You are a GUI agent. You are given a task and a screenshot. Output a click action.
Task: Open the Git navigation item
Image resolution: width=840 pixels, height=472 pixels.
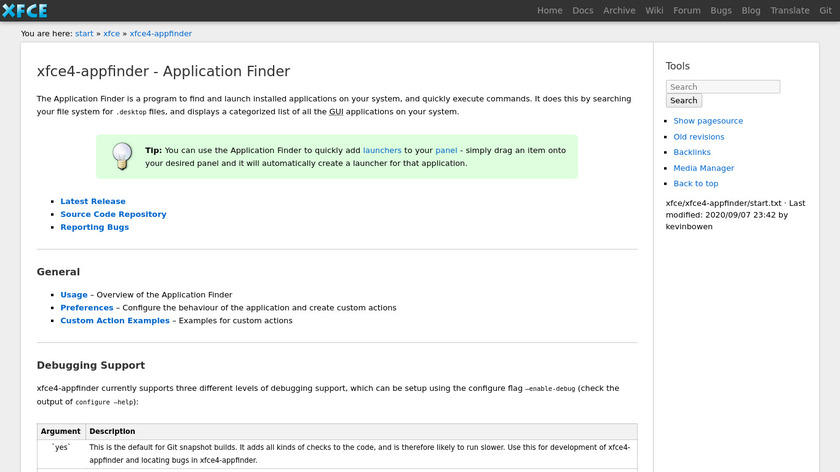click(x=826, y=11)
